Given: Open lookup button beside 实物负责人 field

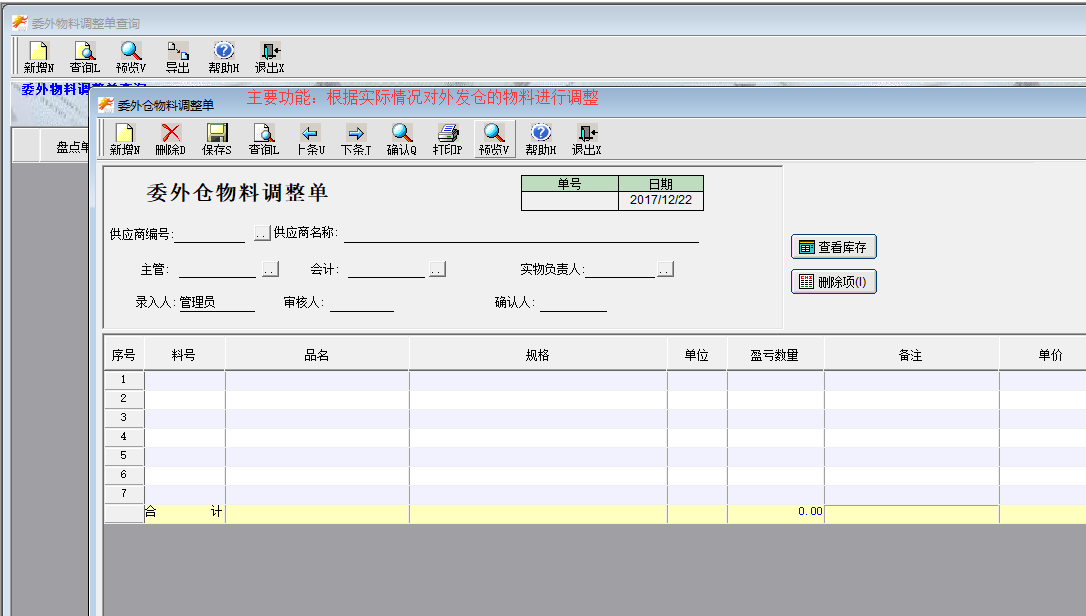Looking at the screenshot, I should click(665, 269).
